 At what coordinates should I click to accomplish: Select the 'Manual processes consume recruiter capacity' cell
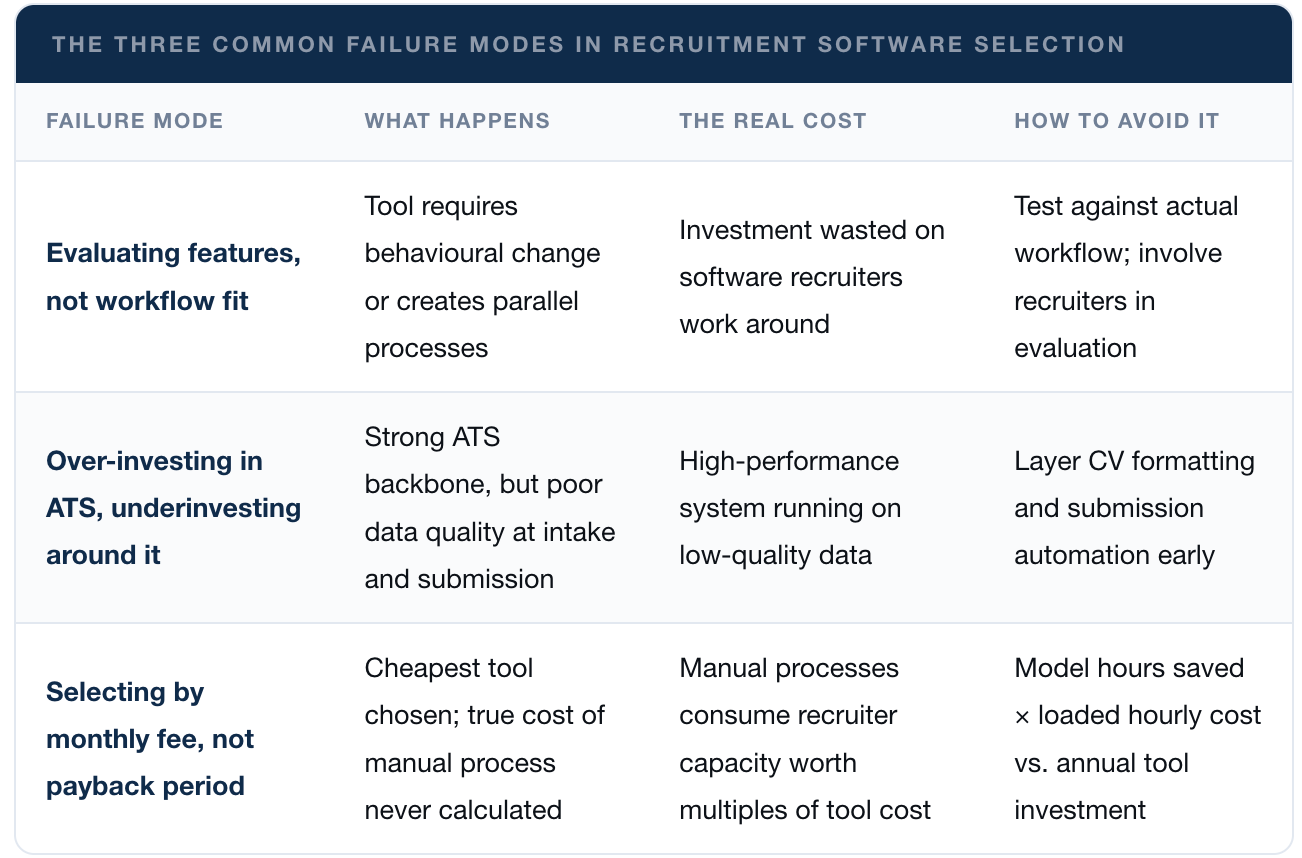pos(804,739)
